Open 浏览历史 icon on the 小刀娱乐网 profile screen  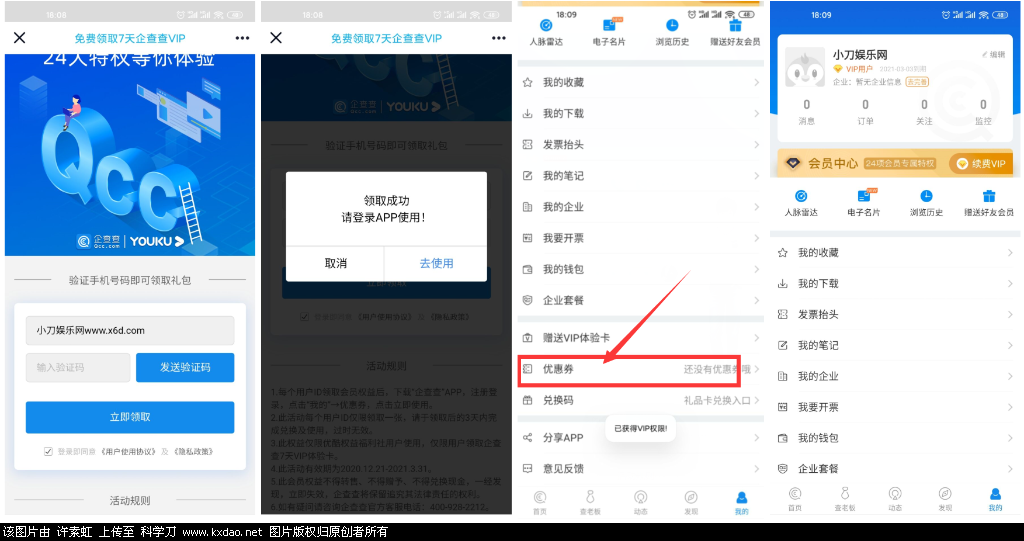point(927,196)
